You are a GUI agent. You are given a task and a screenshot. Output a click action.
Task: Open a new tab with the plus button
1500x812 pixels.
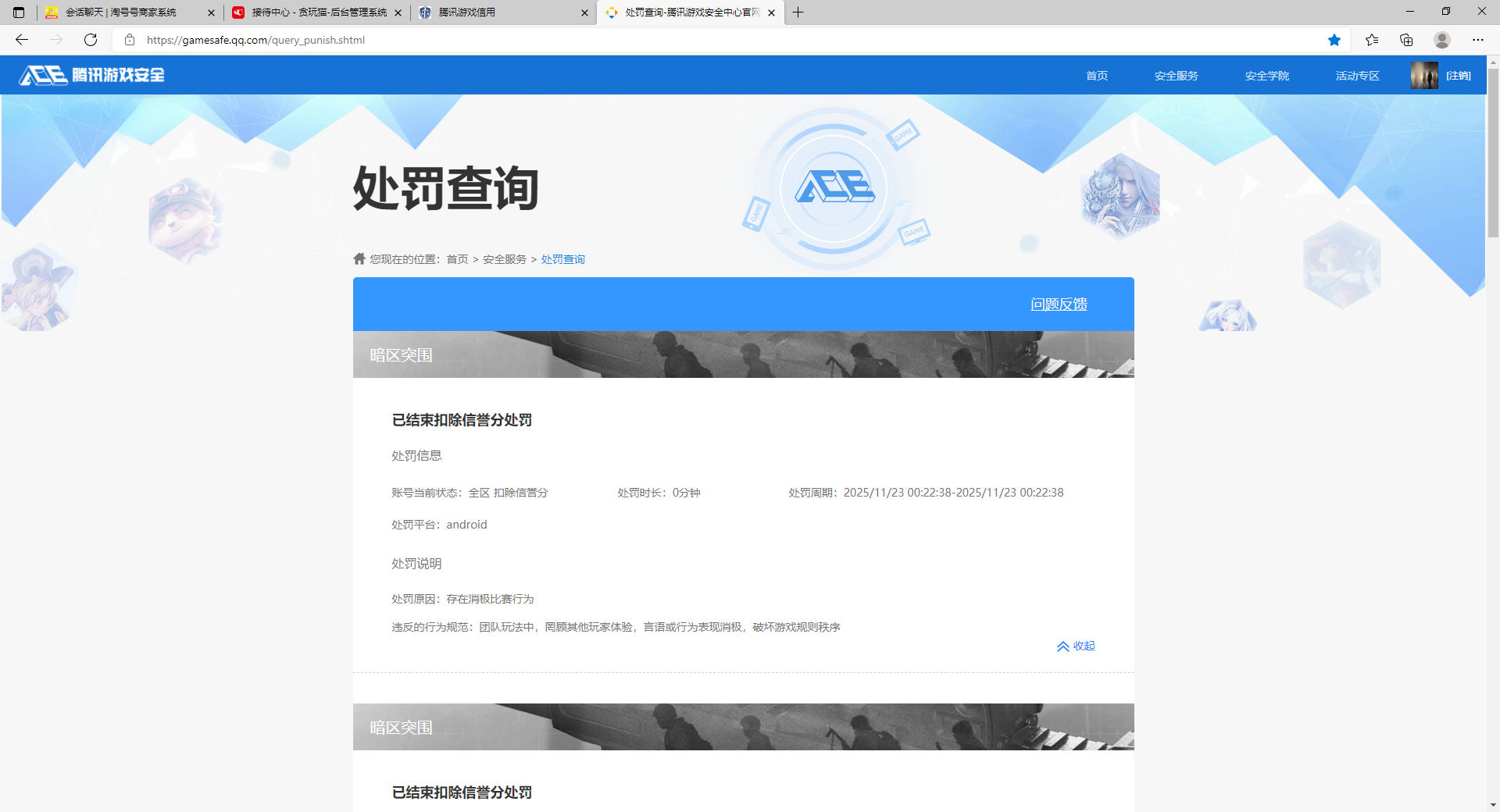tap(798, 12)
